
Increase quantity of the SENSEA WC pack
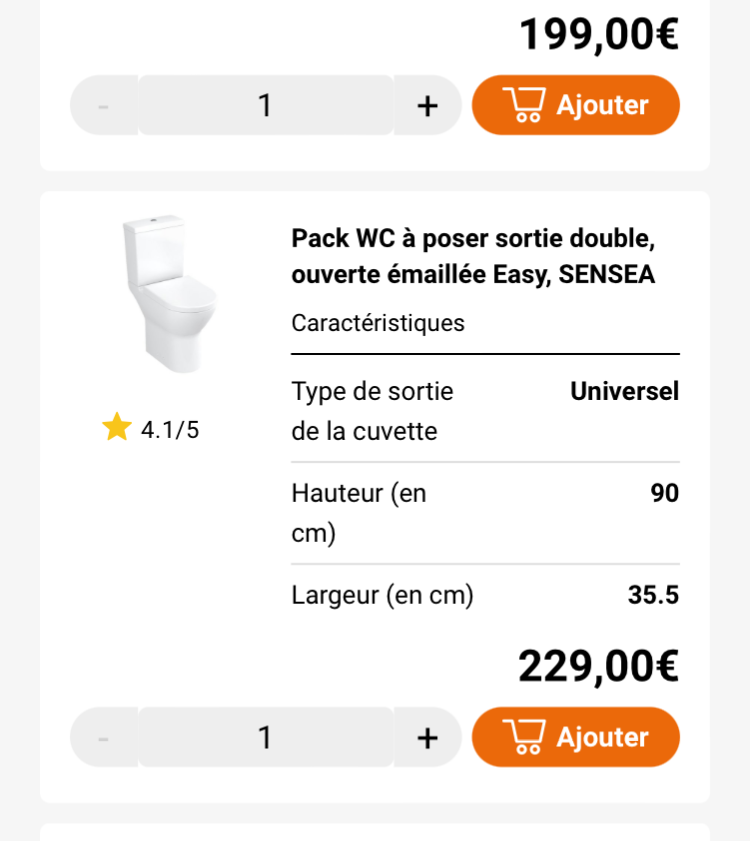click(427, 737)
